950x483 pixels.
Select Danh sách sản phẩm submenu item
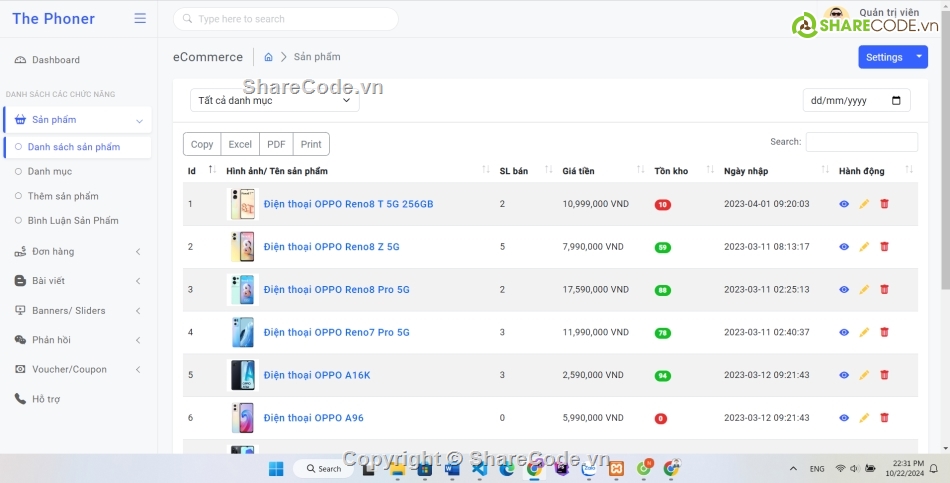(78, 147)
